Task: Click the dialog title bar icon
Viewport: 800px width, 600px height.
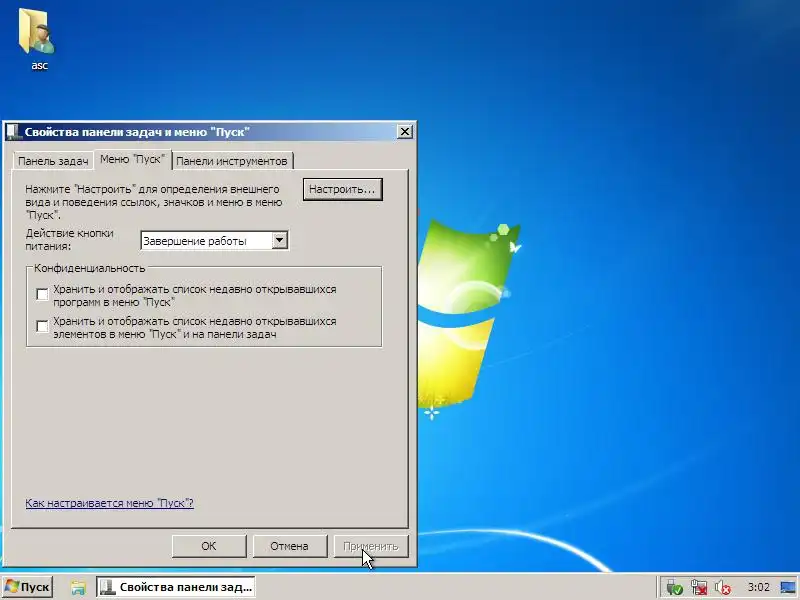Action: (x=12, y=132)
